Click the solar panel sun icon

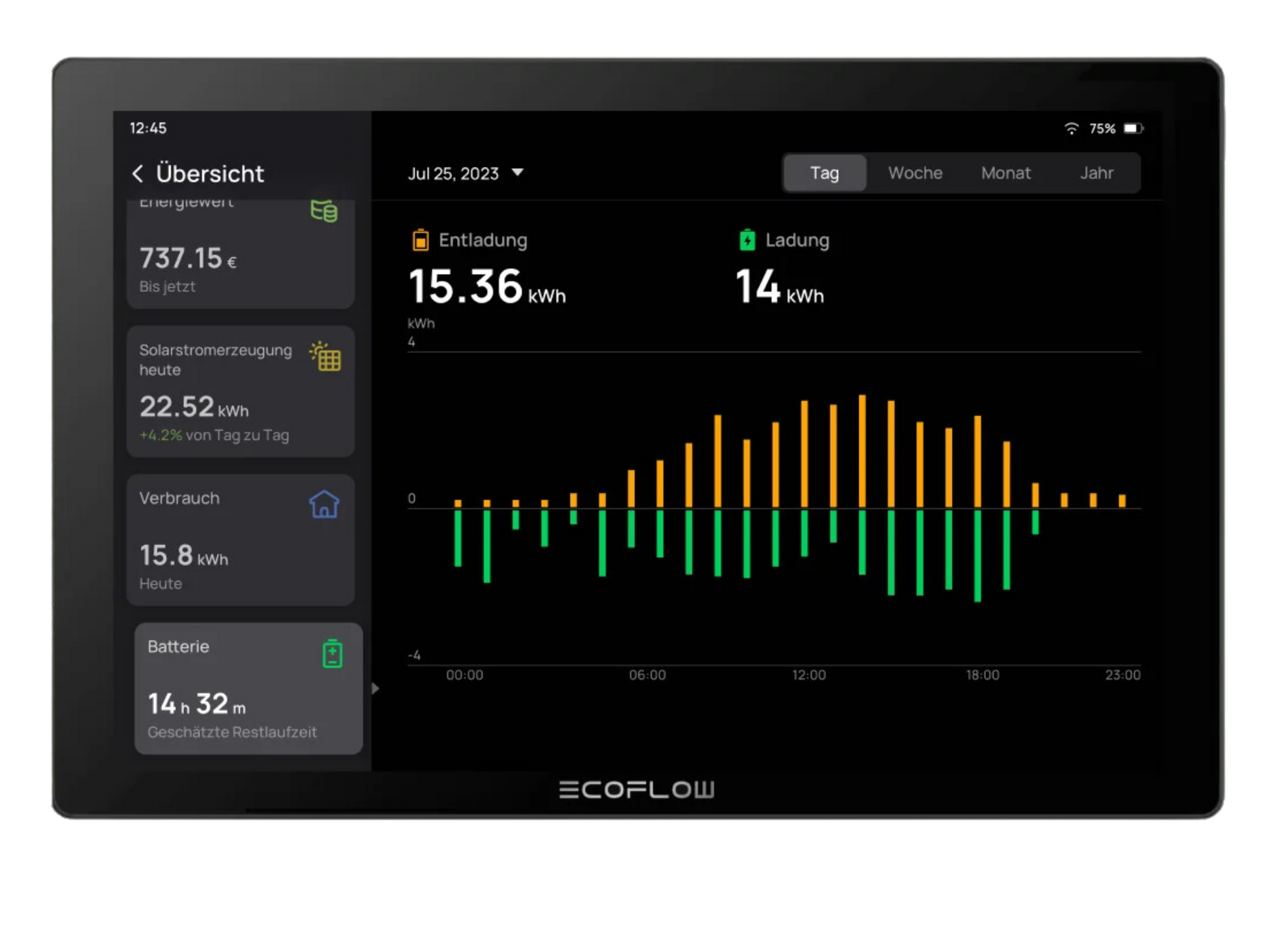[325, 356]
